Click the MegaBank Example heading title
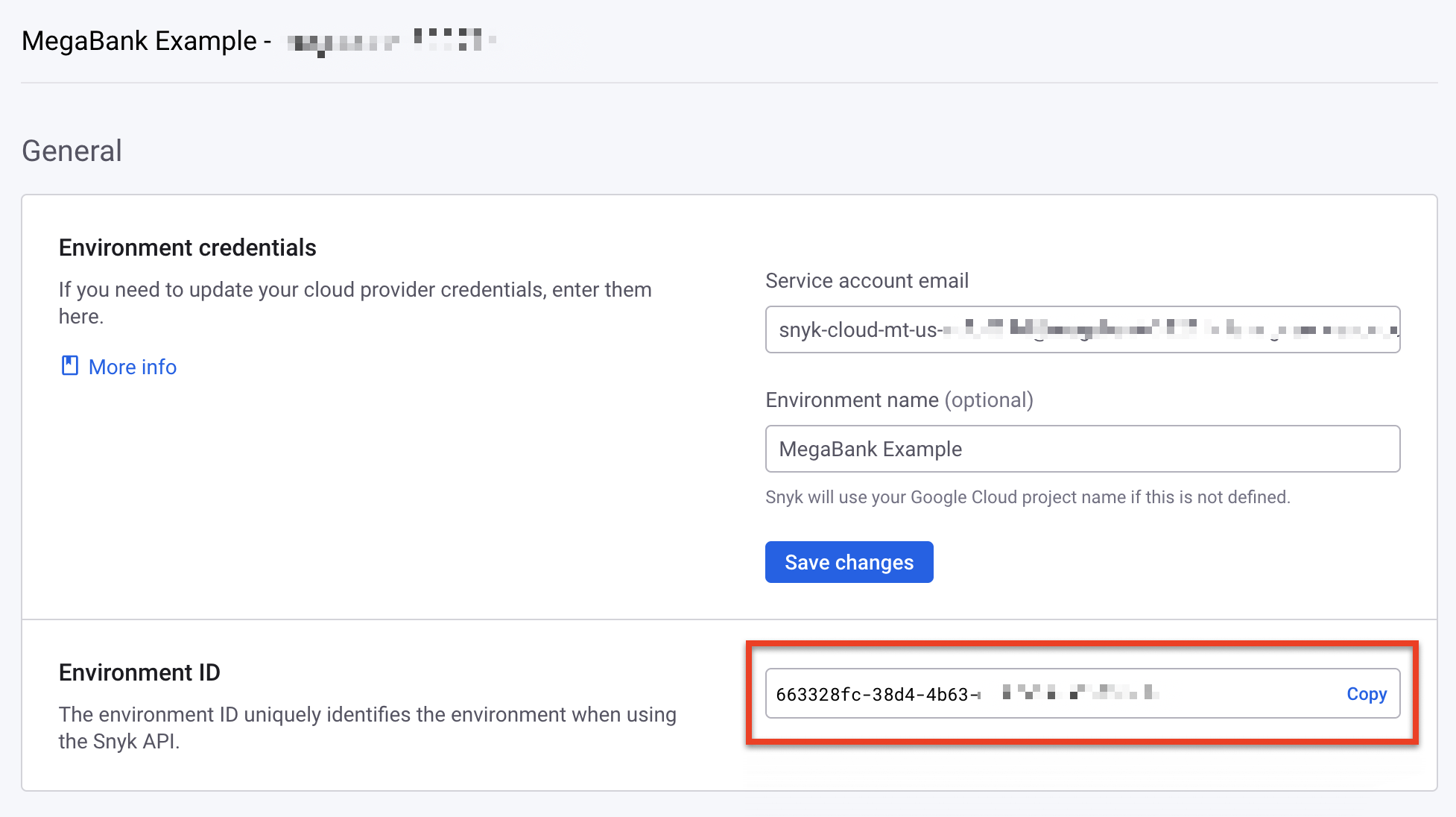The image size is (1456, 817). pyautogui.click(x=146, y=40)
